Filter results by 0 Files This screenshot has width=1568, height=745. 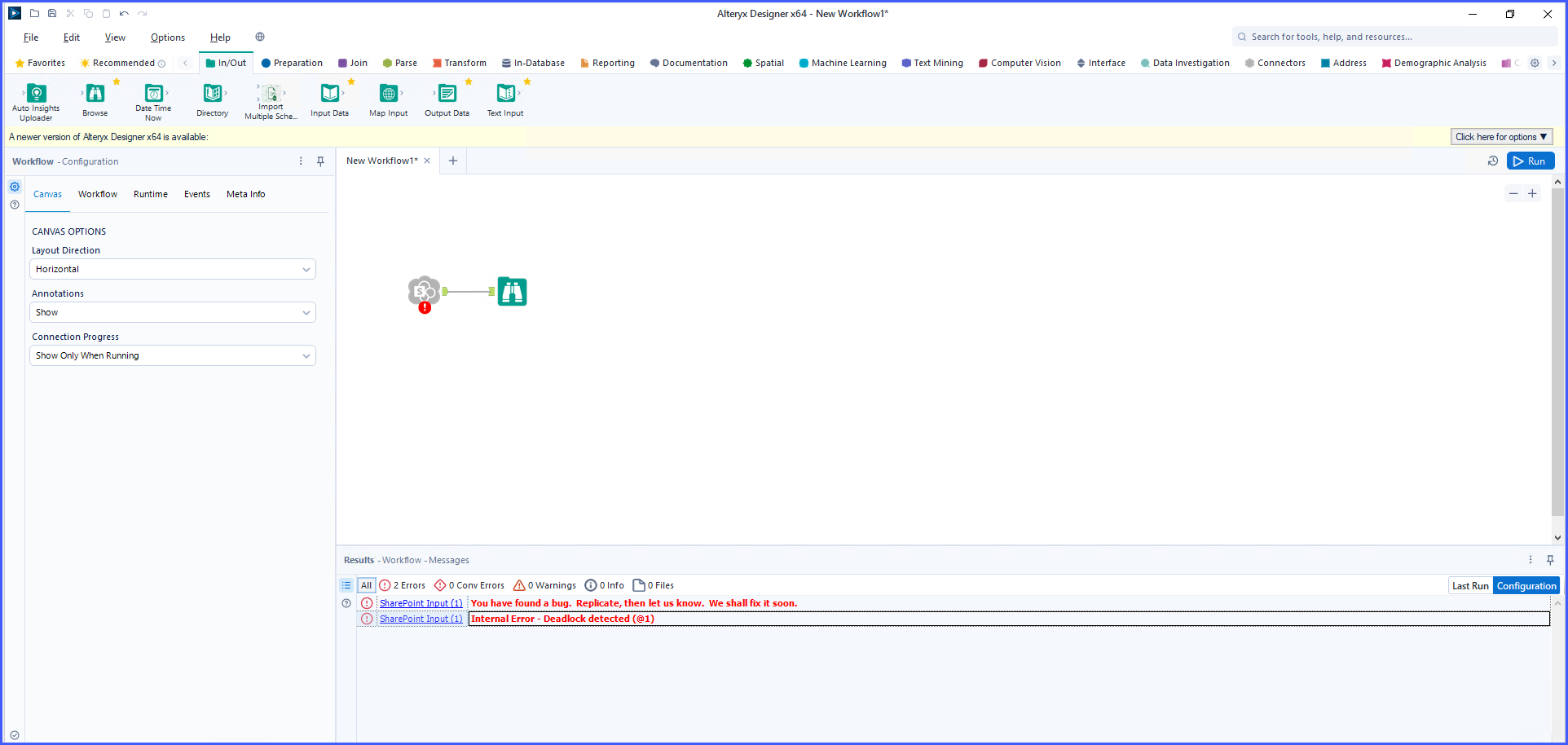click(x=654, y=585)
